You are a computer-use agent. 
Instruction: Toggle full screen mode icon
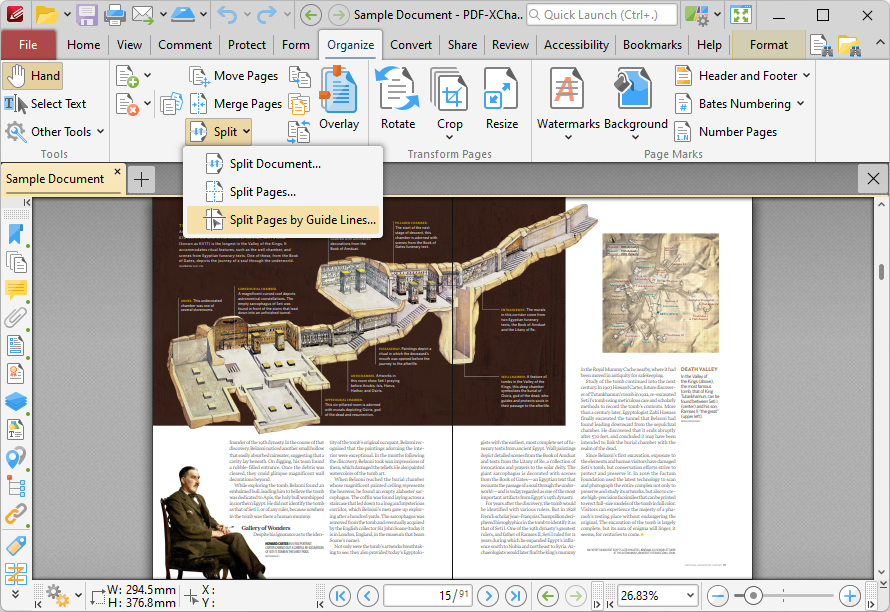[x=741, y=15]
